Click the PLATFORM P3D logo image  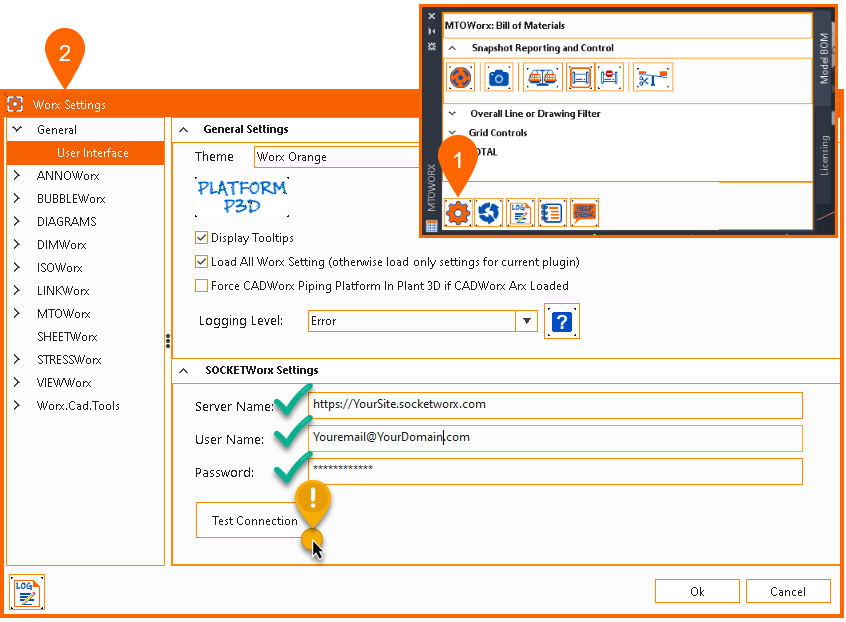tap(242, 197)
